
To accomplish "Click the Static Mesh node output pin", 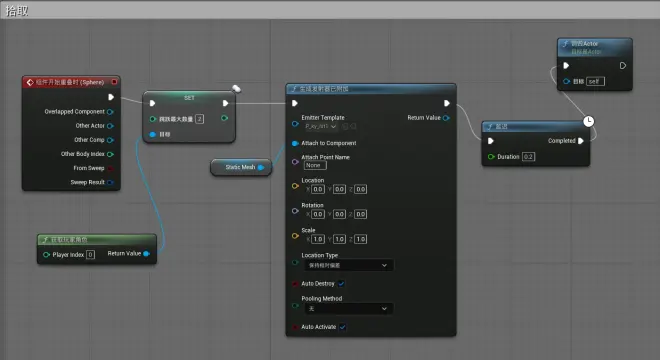I will pyautogui.click(x=261, y=168).
